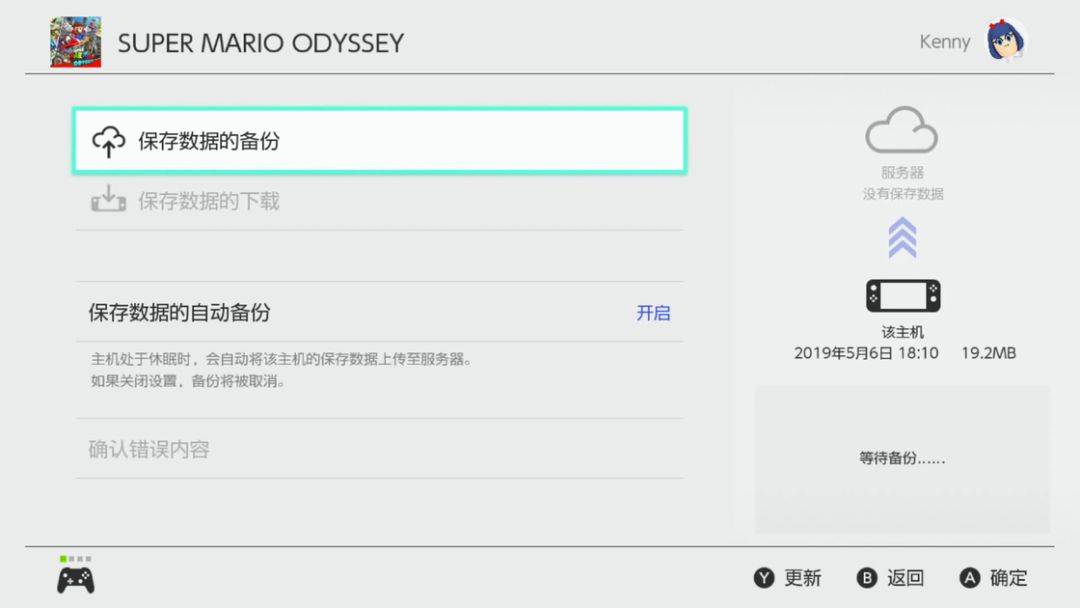Click the controller icon at bottom left
1080x608 pixels.
(x=76, y=579)
